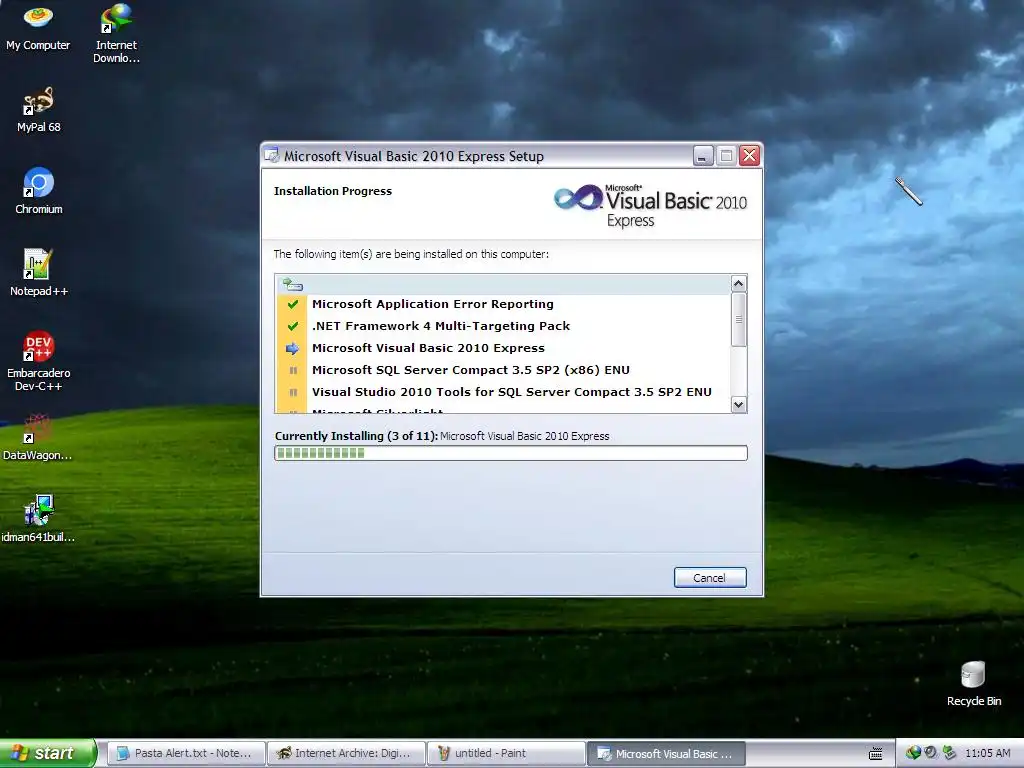This screenshot has height=768, width=1024.
Task: Cancel the Visual Basic installation
Action: [x=710, y=577]
